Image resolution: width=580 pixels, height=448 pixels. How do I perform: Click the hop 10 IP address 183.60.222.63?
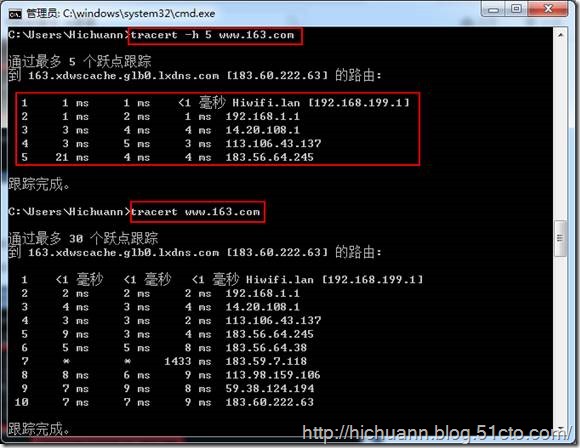[x=270, y=402]
